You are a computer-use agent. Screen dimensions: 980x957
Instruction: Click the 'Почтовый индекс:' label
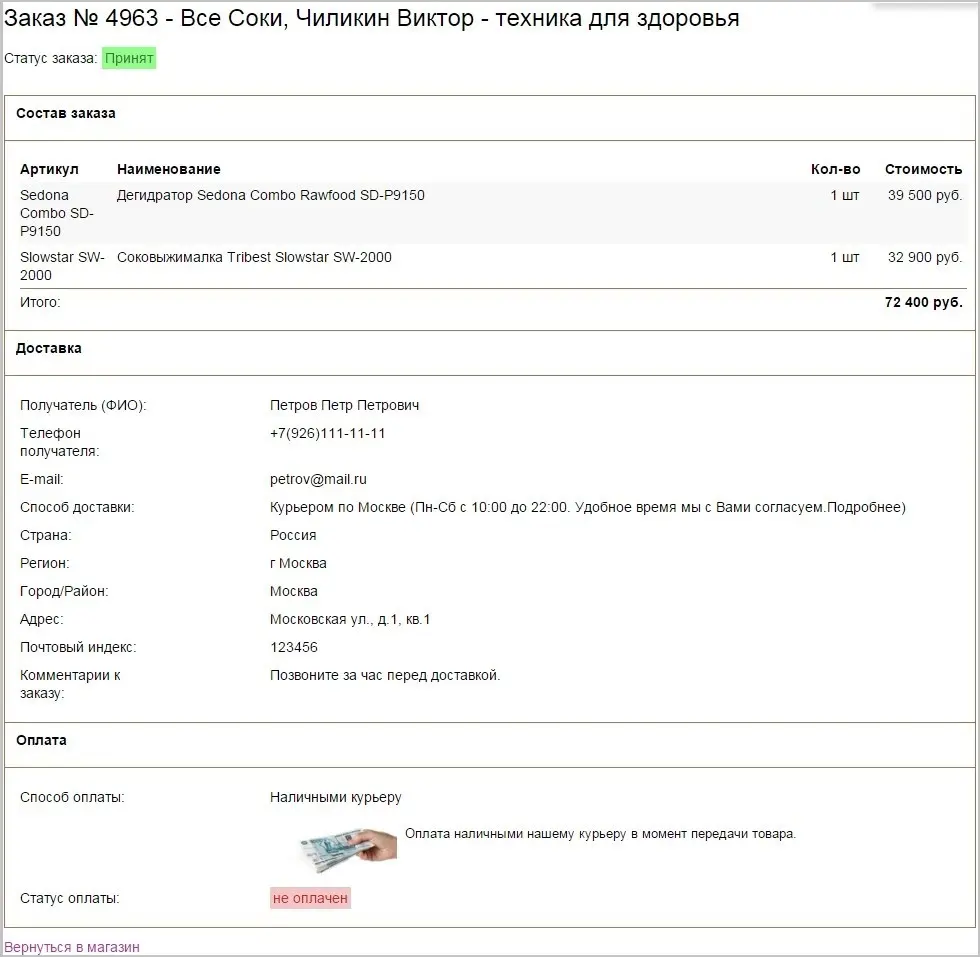click(x=78, y=647)
